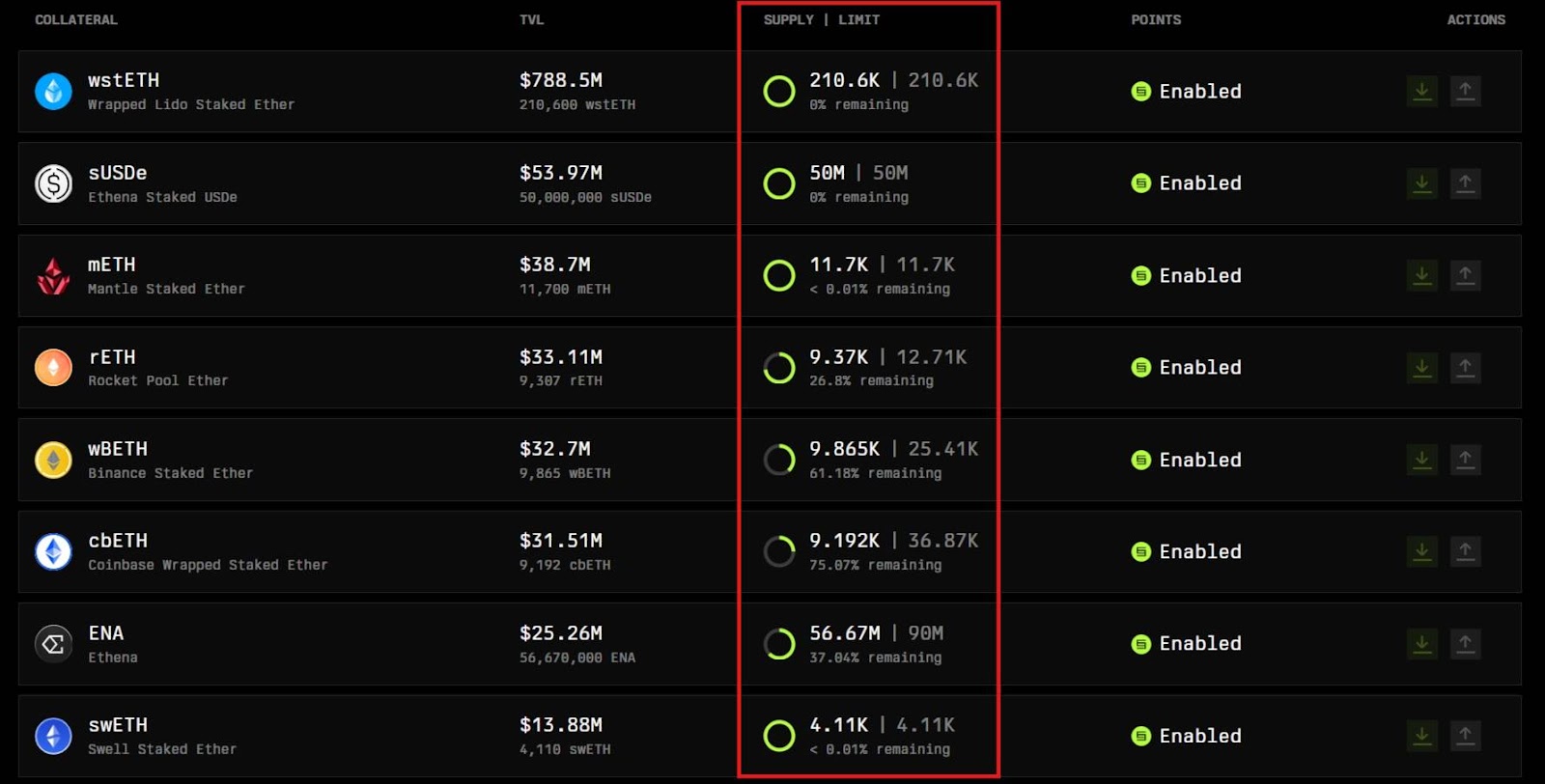The height and width of the screenshot is (784, 1545).
Task: Click the points Enabled badge for wstETH
Action: tap(1187, 92)
